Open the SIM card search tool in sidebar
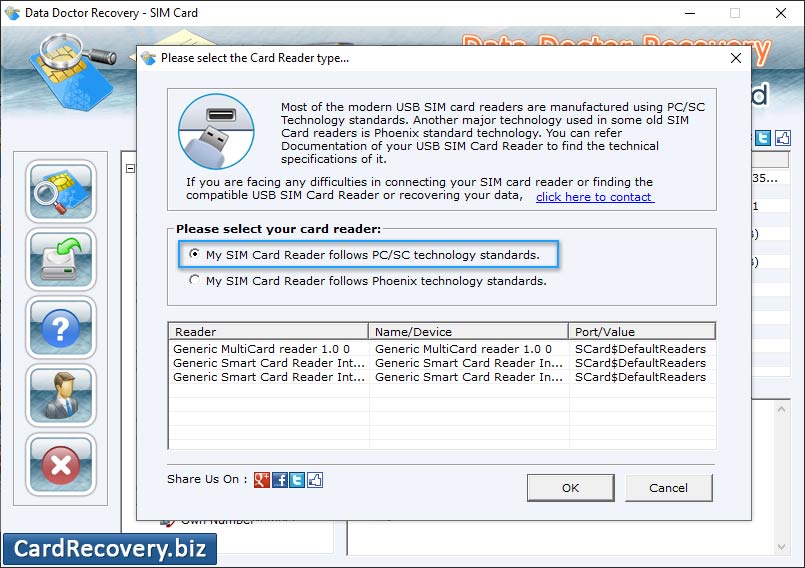The width and height of the screenshot is (805, 568). pos(61,192)
